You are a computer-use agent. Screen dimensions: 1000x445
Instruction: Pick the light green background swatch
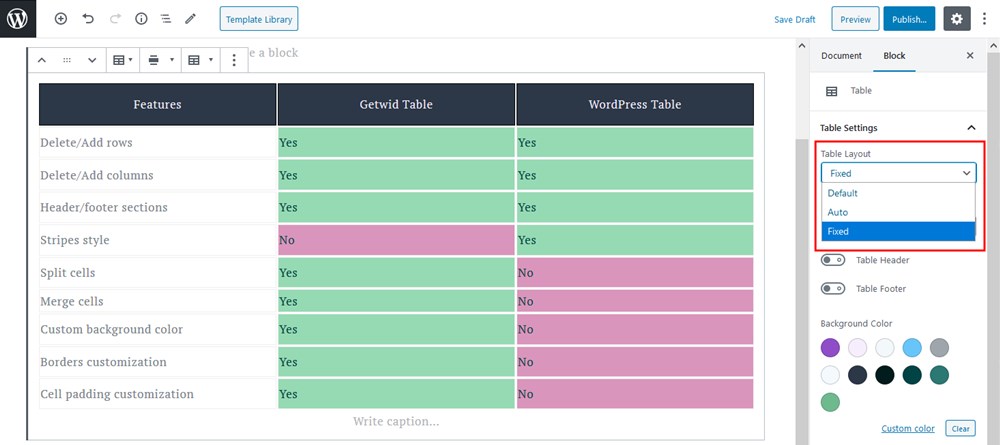pyautogui.click(x=830, y=402)
